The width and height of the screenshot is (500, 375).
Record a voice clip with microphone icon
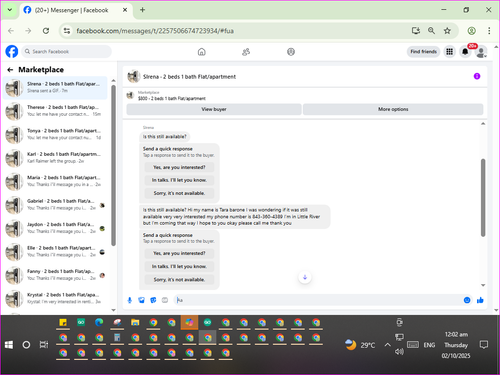pyautogui.click(x=130, y=300)
